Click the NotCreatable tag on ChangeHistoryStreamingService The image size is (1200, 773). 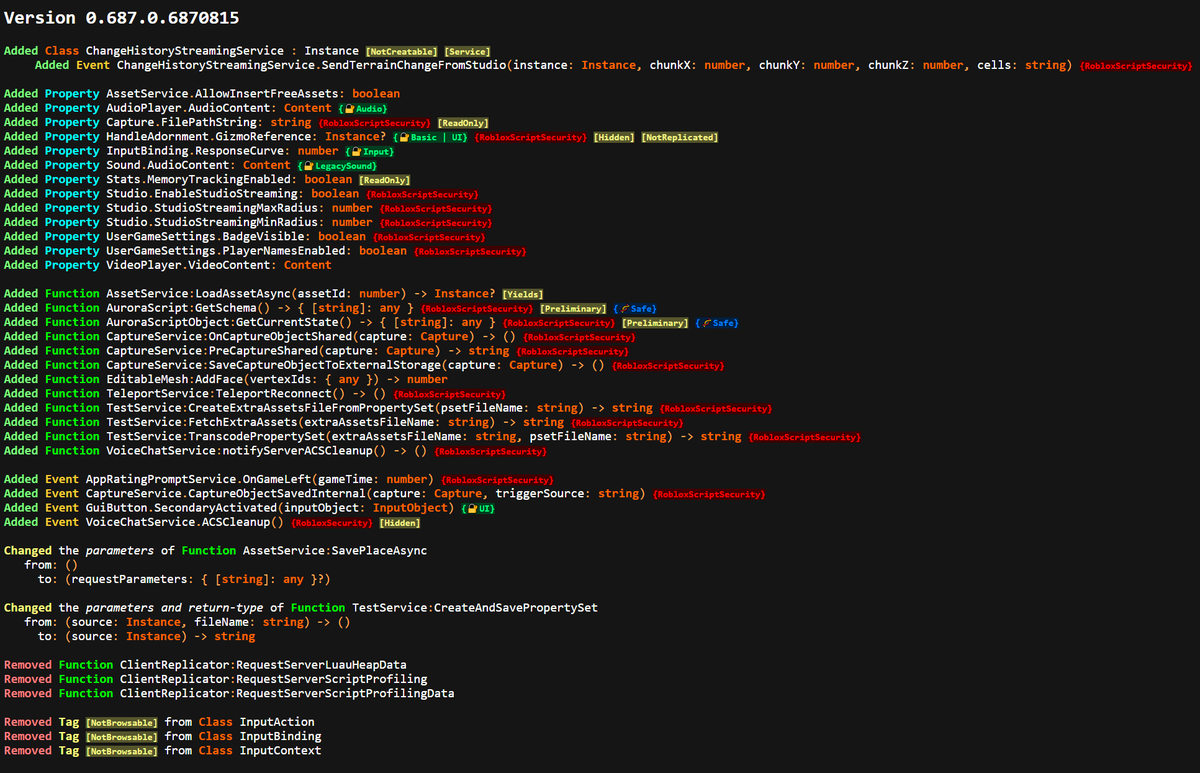[x=401, y=51]
